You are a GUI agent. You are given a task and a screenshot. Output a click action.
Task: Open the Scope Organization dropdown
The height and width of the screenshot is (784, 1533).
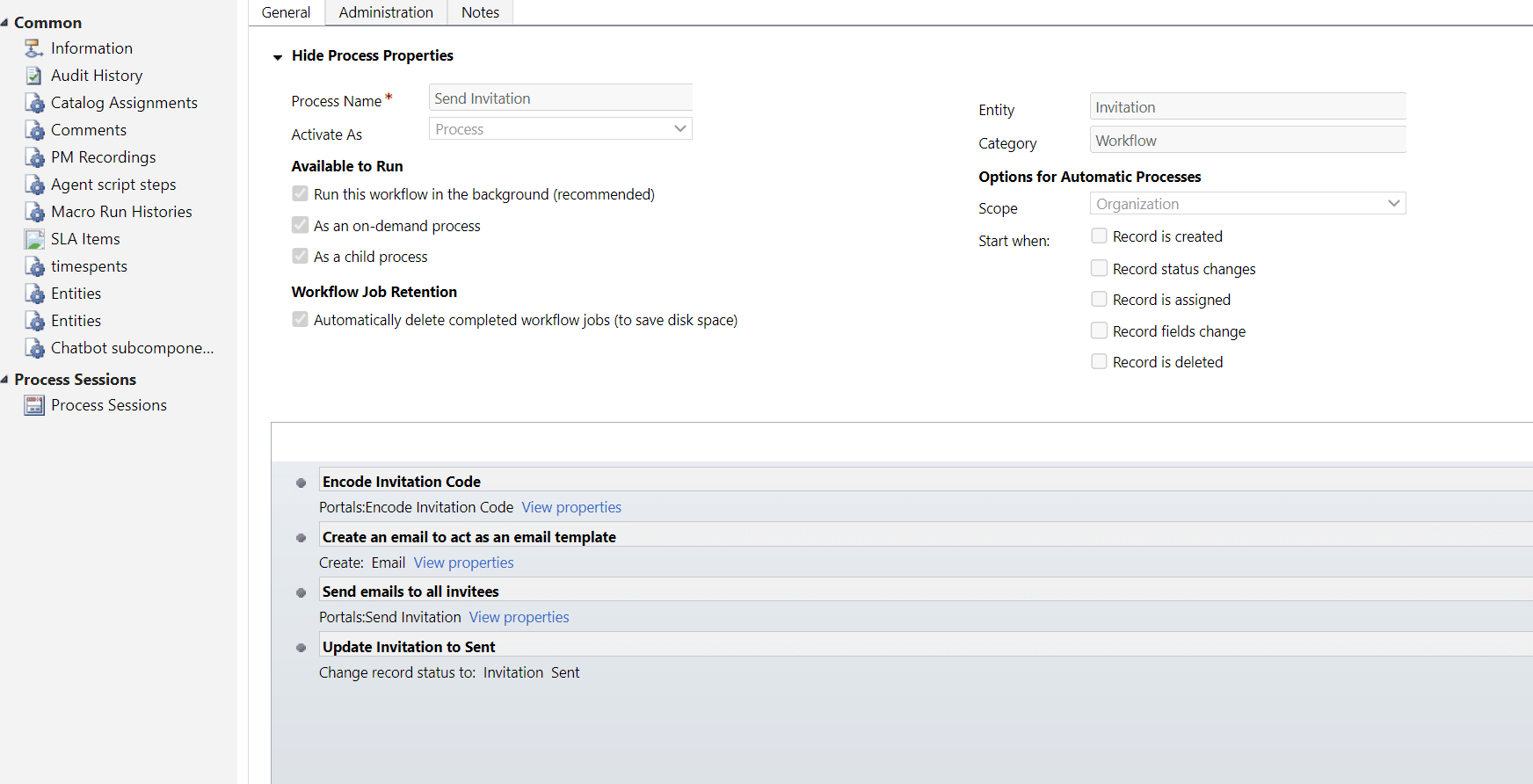[x=1248, y=204]
